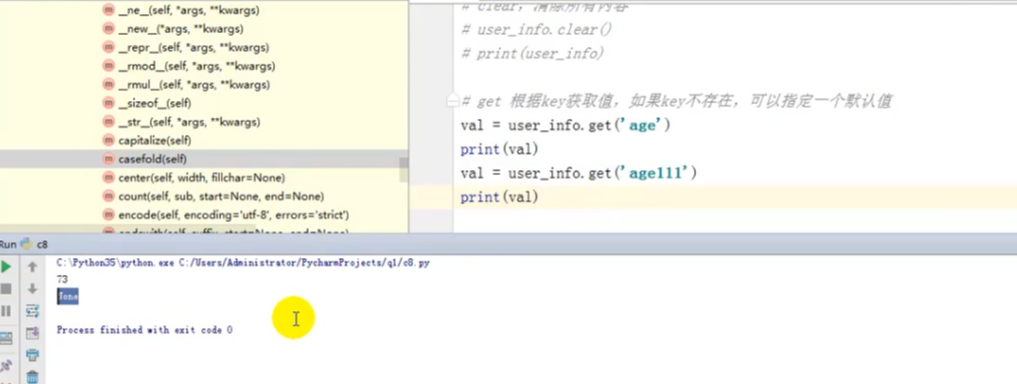The width and height of the screenshot is (1017, 384).
Task: Place cursor in last highlighted print(val) line
Action: coord(499,197)
